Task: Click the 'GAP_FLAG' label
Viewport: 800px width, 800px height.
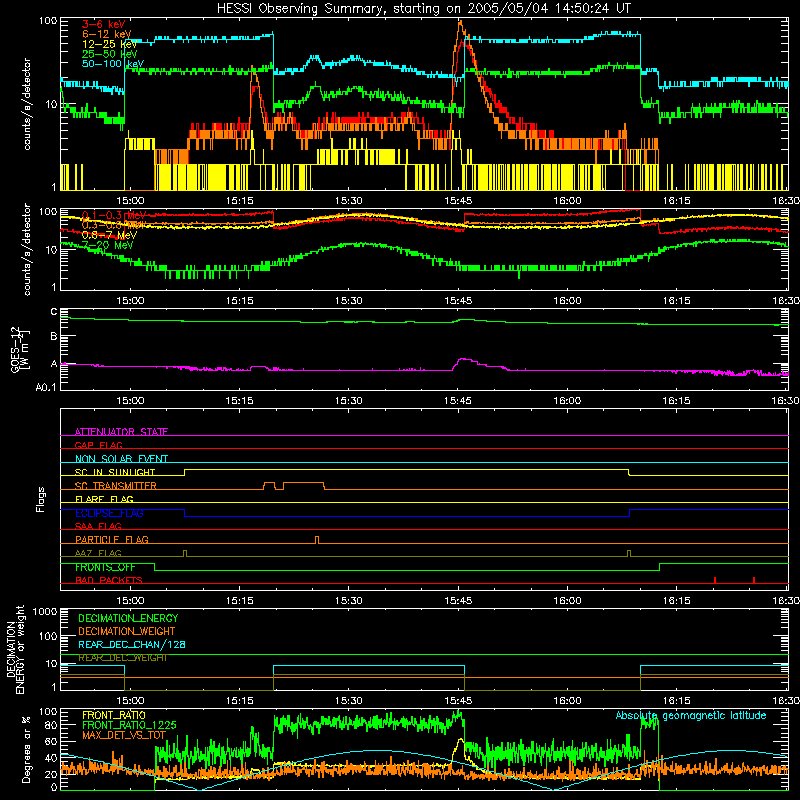Action: [98, 445]
